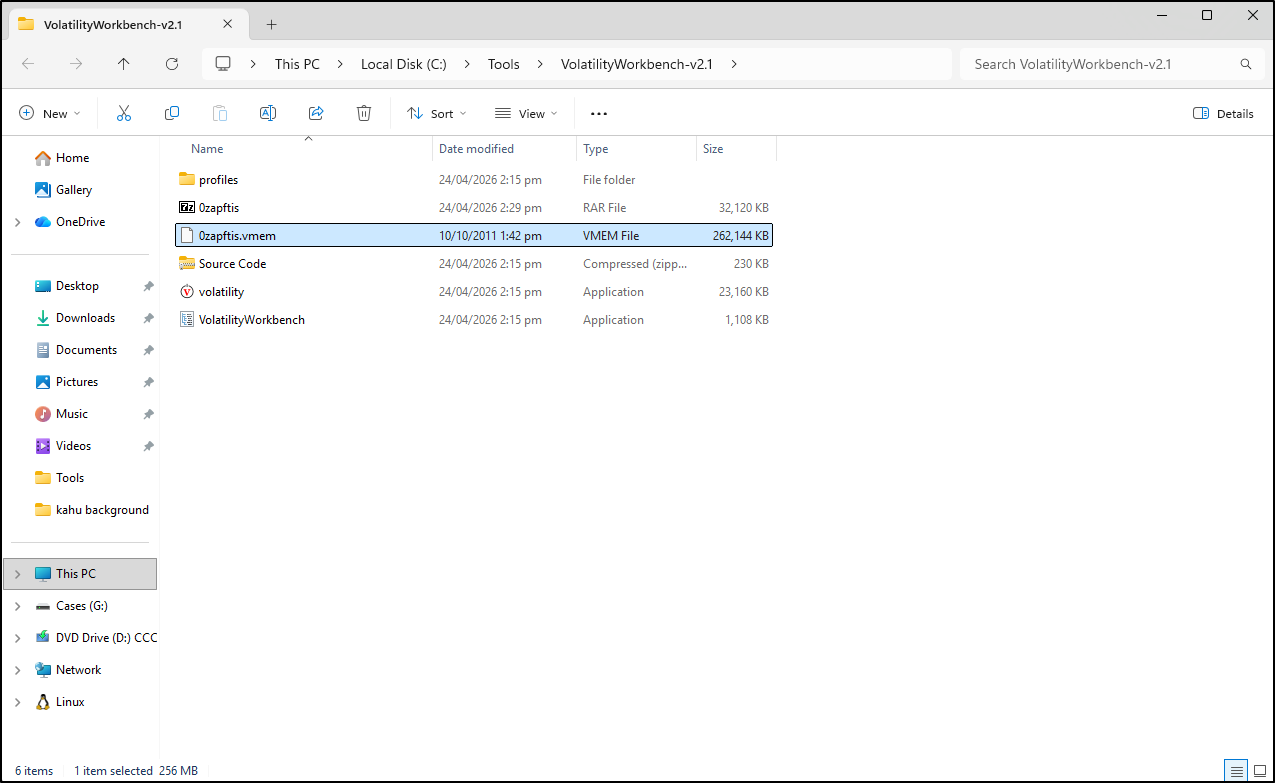Toggle the Details pane button
The height and width of the screenshot is (783, 1275).
click(1223, 114)
